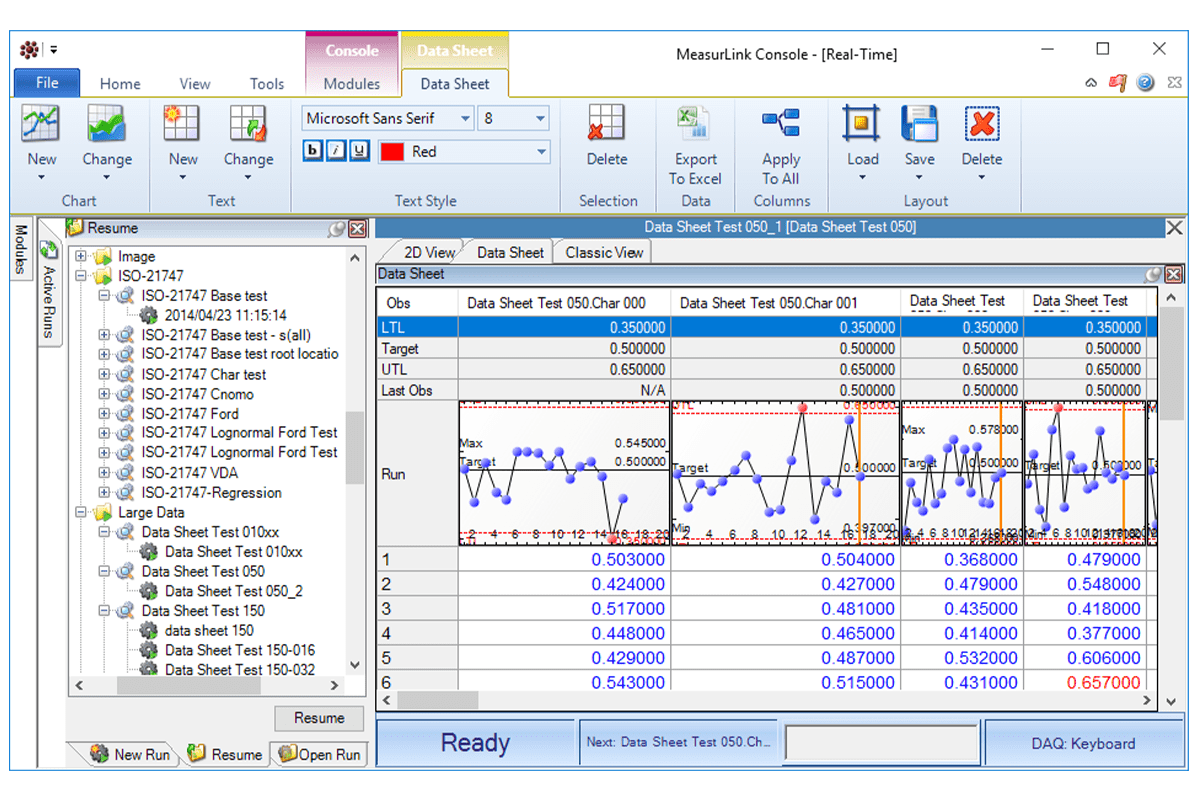This screenshot has height=800, width=1200.
Task: Click the Resume button
Action: click(319, 718)
